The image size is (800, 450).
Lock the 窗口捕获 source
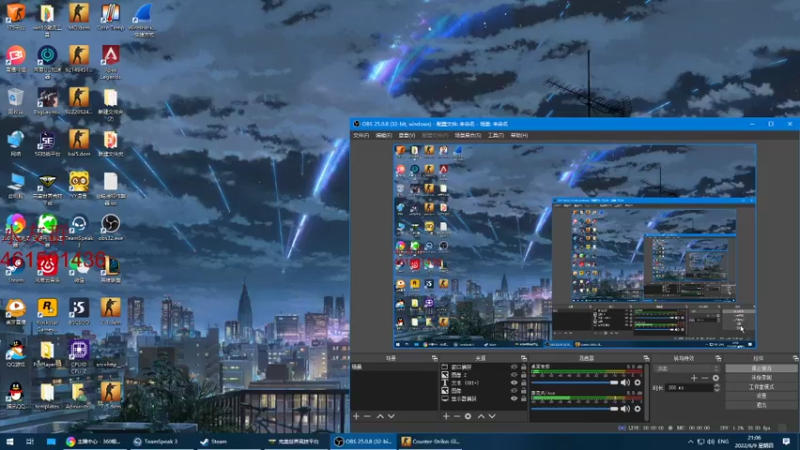coord(523,367)
